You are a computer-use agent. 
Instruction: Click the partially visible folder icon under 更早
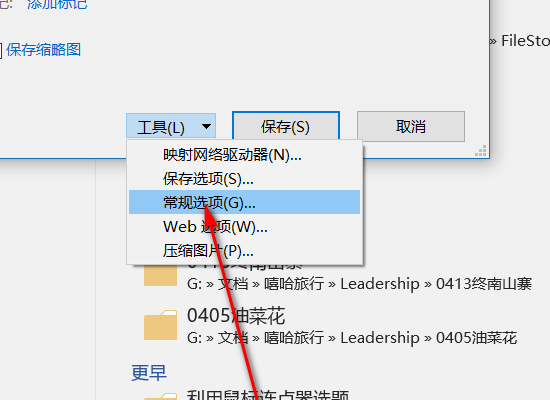(160, 396)
